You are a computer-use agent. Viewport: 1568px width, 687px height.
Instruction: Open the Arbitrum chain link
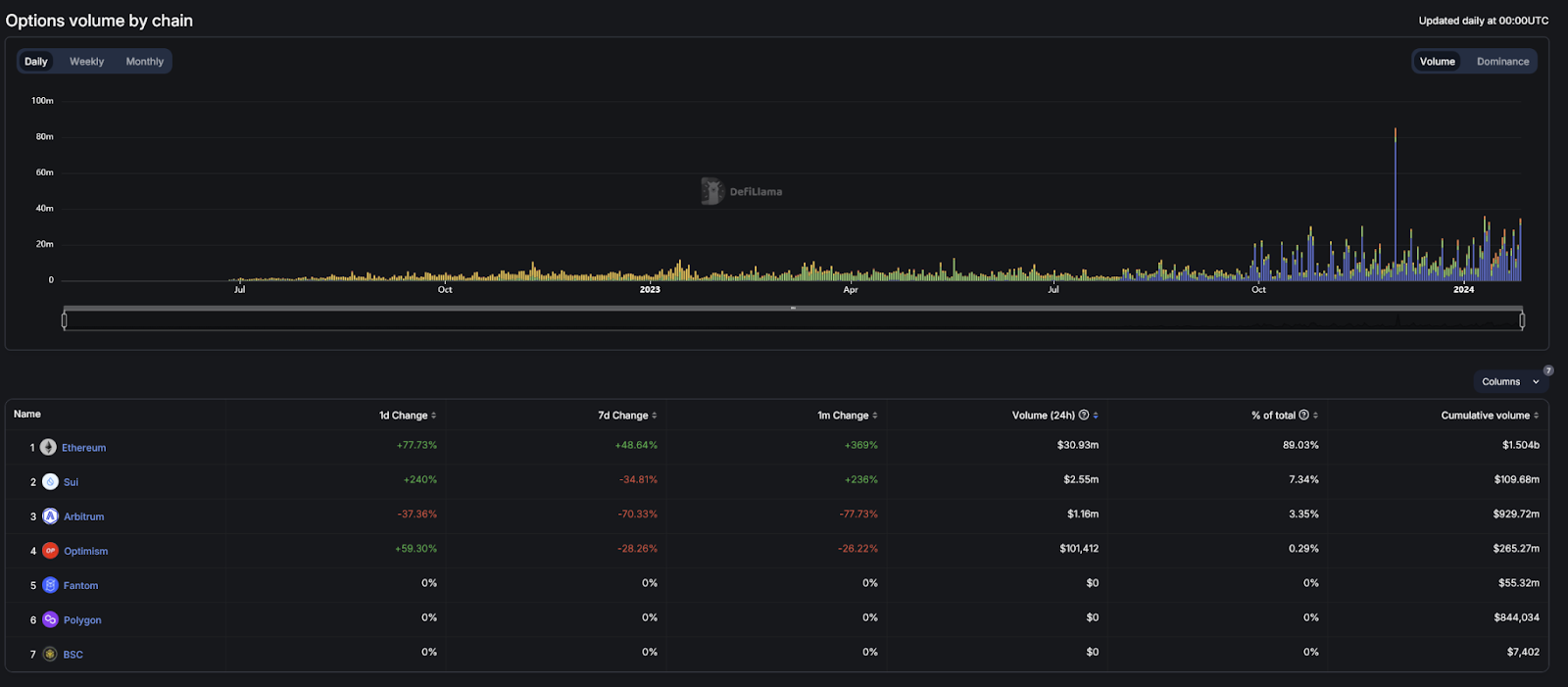[x=83, y=516]
